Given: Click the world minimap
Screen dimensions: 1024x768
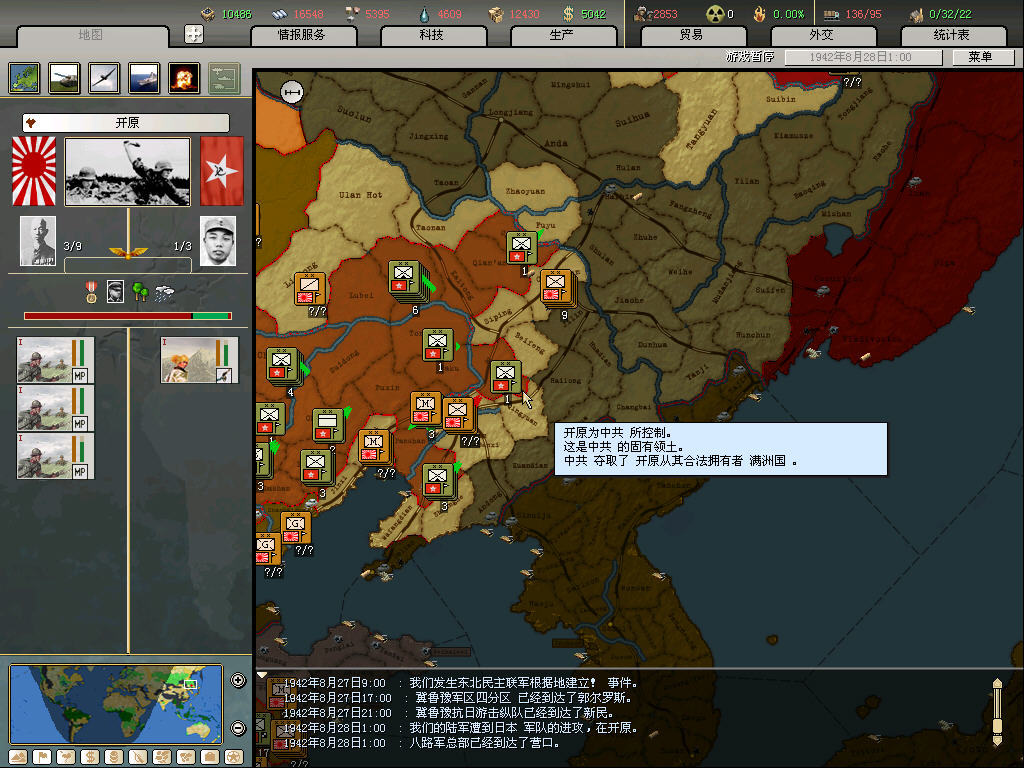Looking at the screenshot, I should coord(116,704).
